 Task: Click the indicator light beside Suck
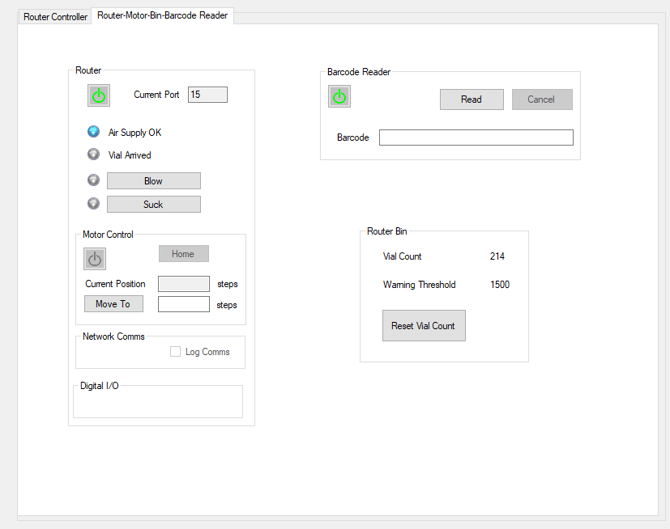(x=94, y=203)
